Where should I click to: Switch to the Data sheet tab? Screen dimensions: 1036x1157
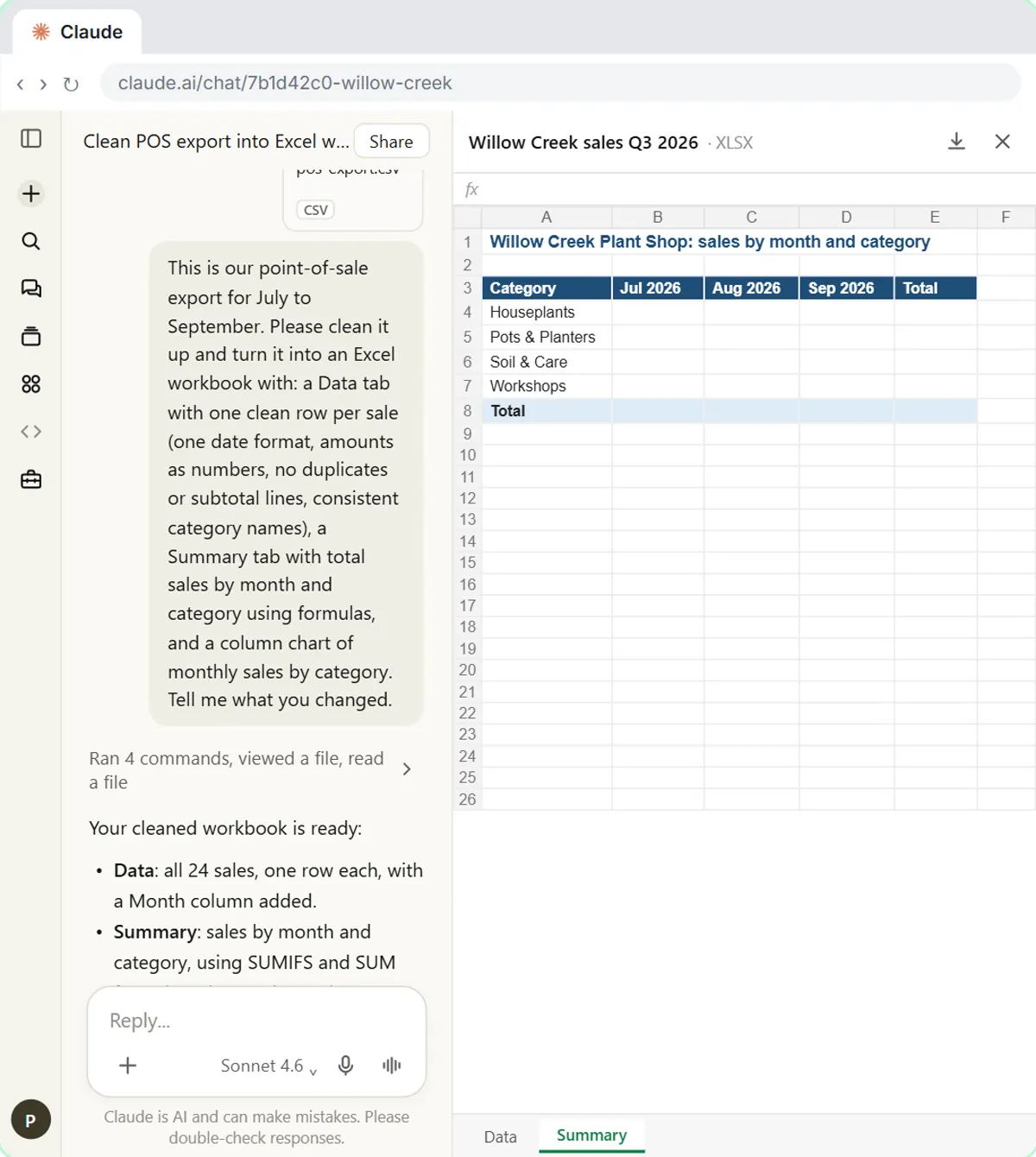[500, 1137]
